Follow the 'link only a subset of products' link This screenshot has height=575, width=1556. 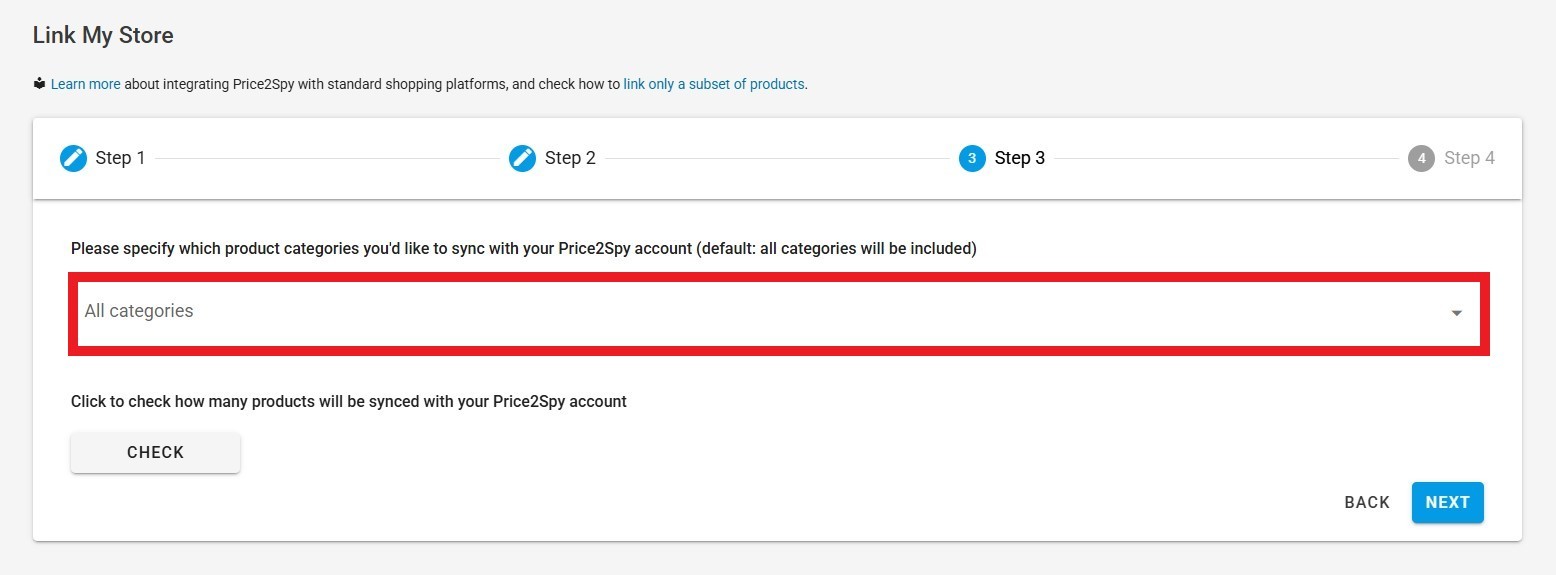(x=714, y=84)
